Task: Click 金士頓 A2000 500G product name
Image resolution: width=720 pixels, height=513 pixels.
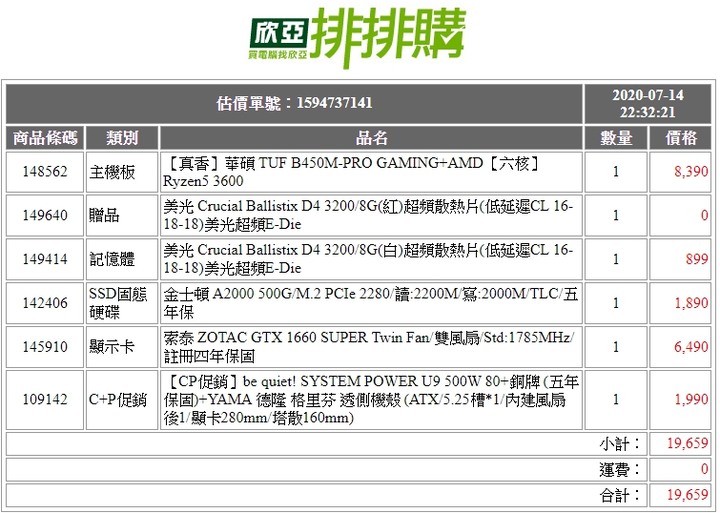Action: tap(371, 303)
